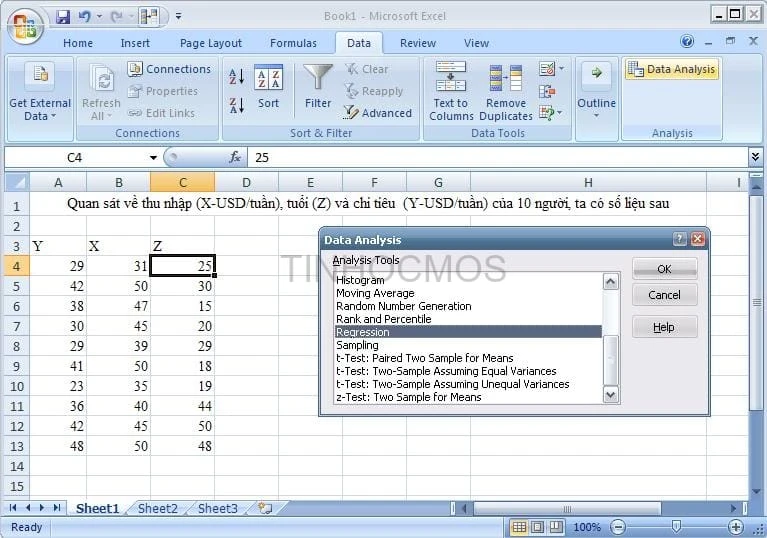Switch to Normal view icon

coord(519,527)
